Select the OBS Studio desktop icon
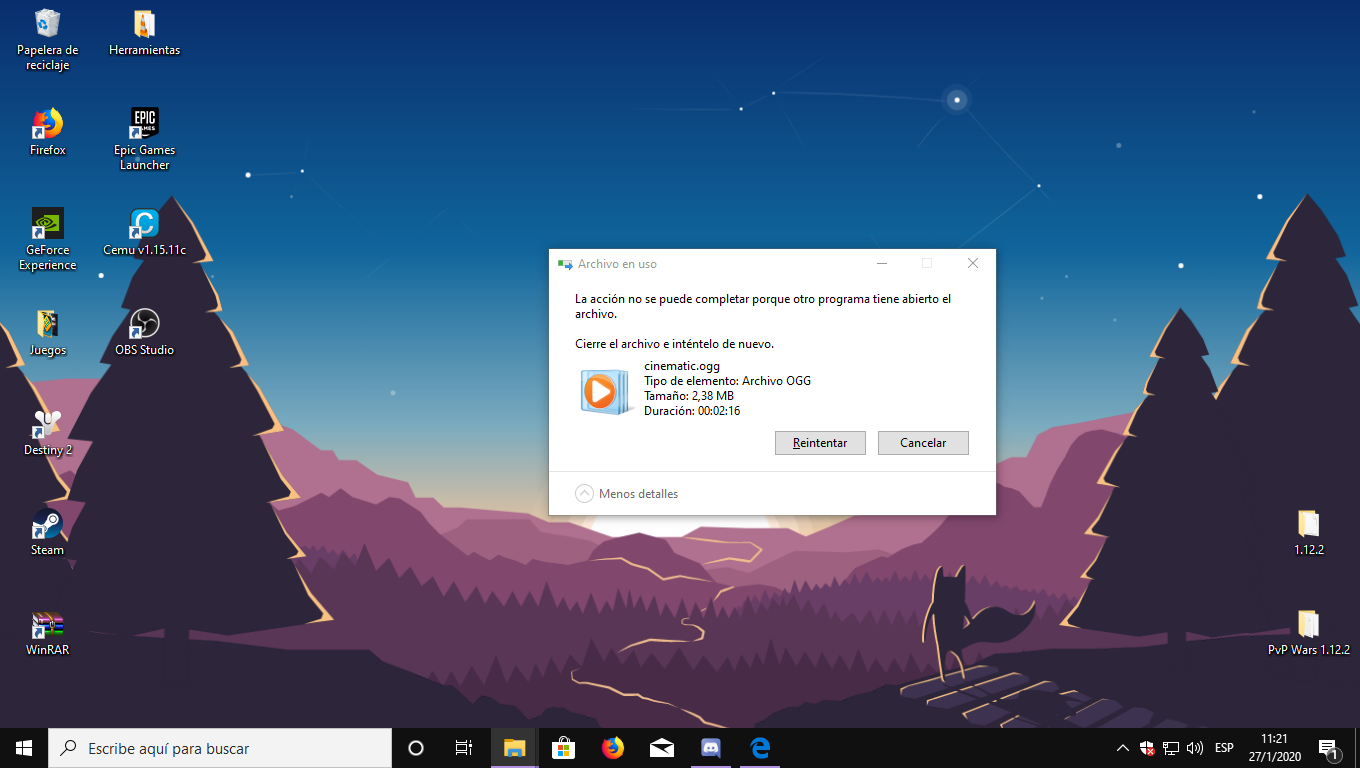 click(144, 332)
